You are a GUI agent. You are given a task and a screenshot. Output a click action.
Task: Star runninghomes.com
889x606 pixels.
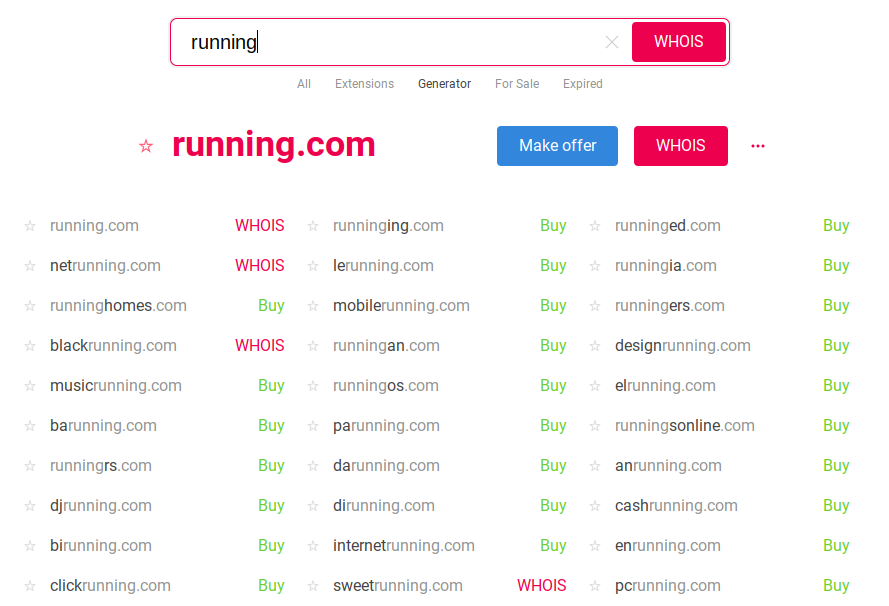30,306
